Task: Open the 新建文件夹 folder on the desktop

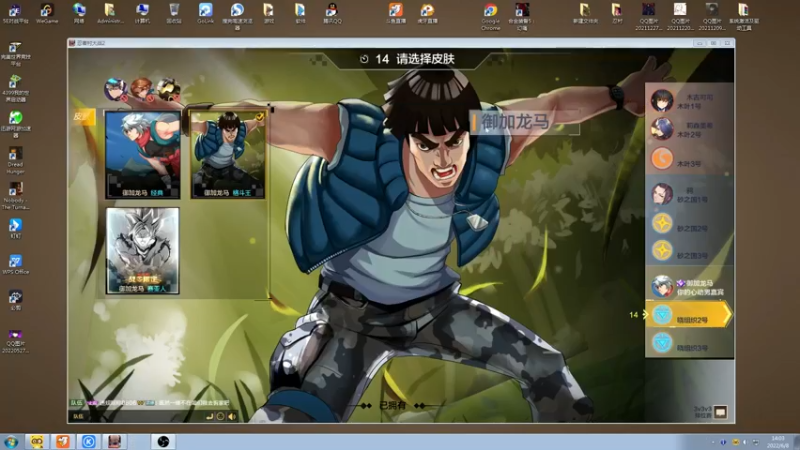Action: pyautogui.click(x=585, y=13)
